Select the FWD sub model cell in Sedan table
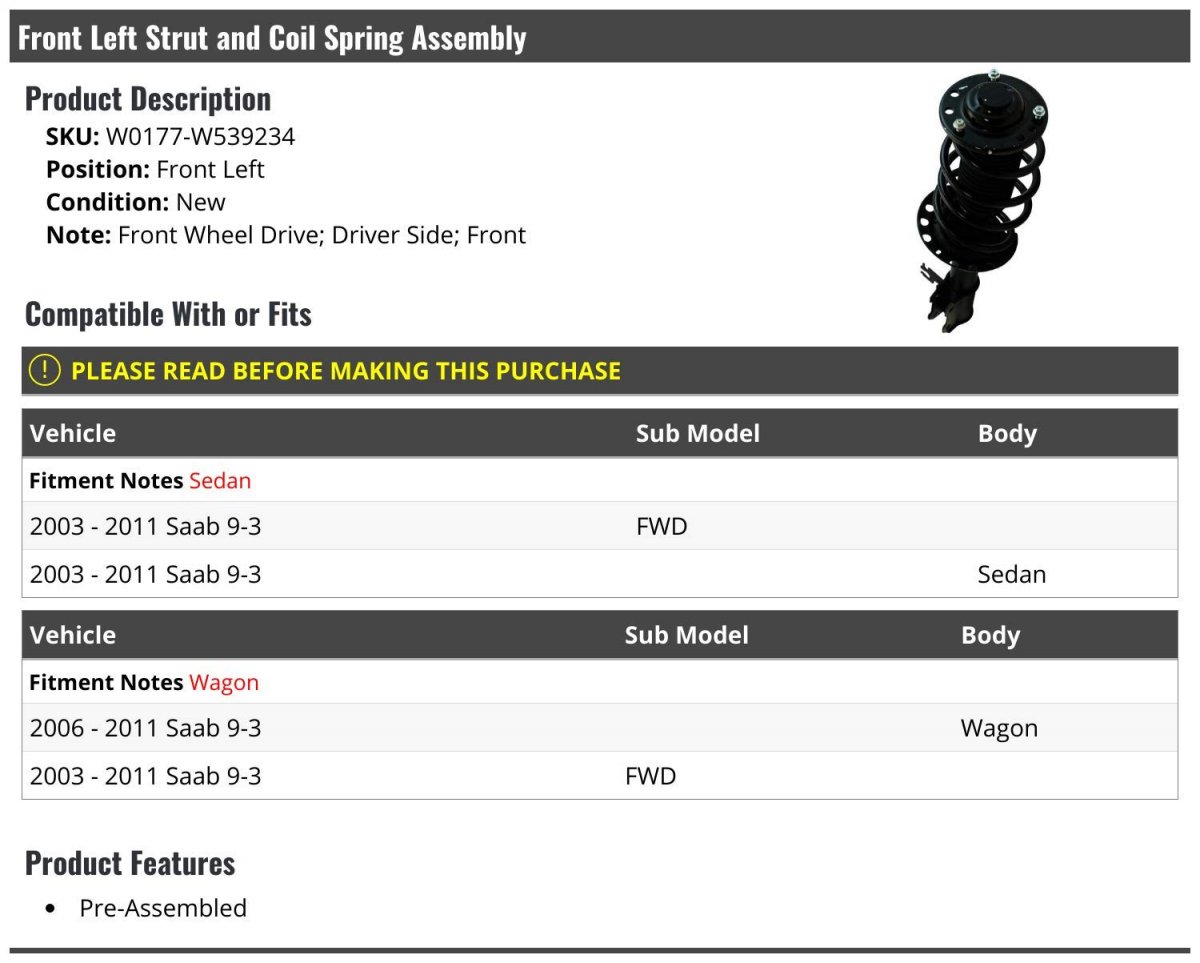Viewport: 1200px width, 963px height. click(662, 526)
